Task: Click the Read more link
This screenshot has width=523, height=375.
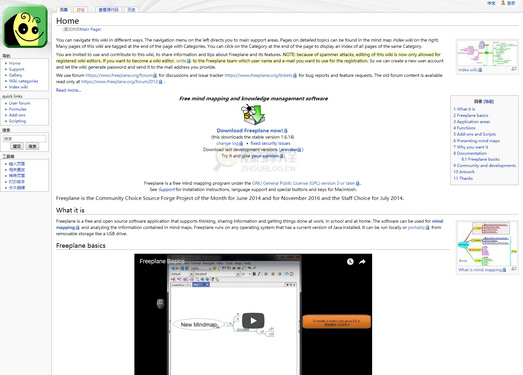Action: 68,90
